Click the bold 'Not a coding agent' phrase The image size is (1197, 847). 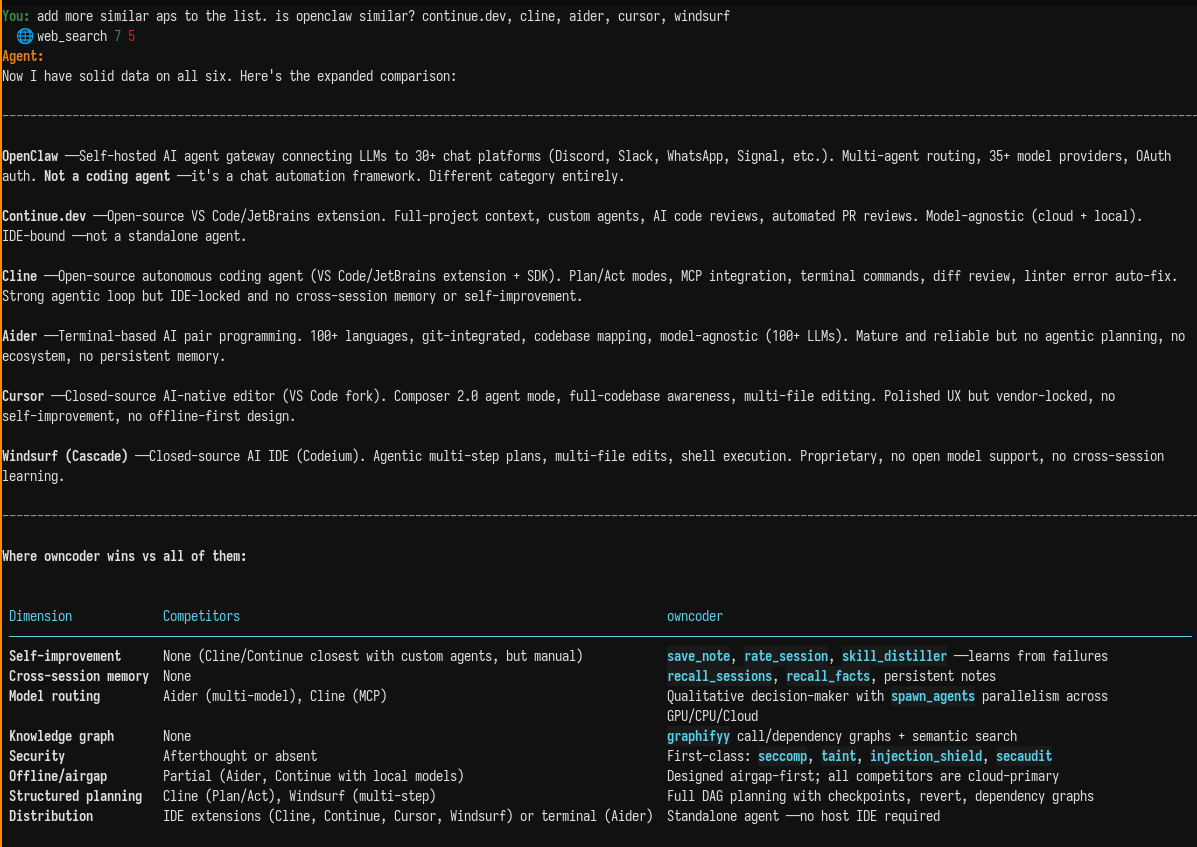[x=107, y=176]
